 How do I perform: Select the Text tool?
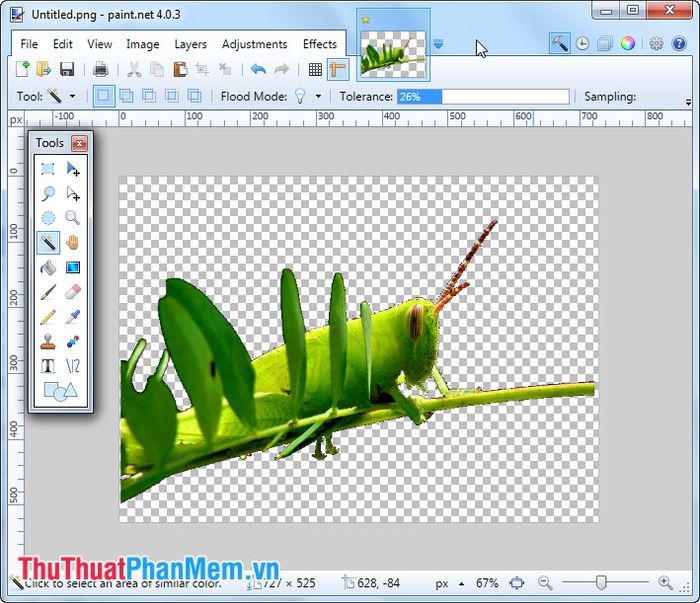click(48, 366)
